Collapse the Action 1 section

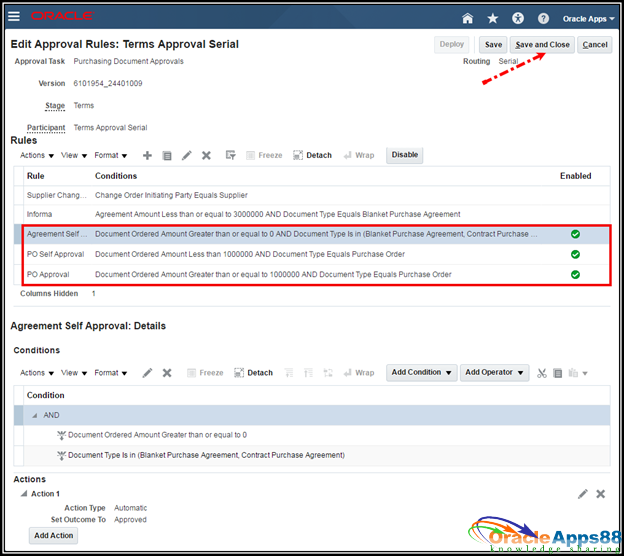(x=24, y=494)
